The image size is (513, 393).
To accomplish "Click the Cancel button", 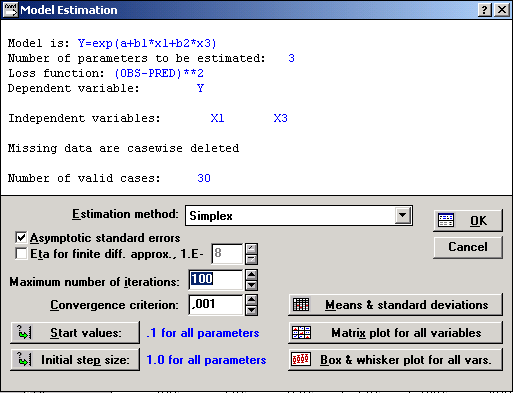I will 468,247.
